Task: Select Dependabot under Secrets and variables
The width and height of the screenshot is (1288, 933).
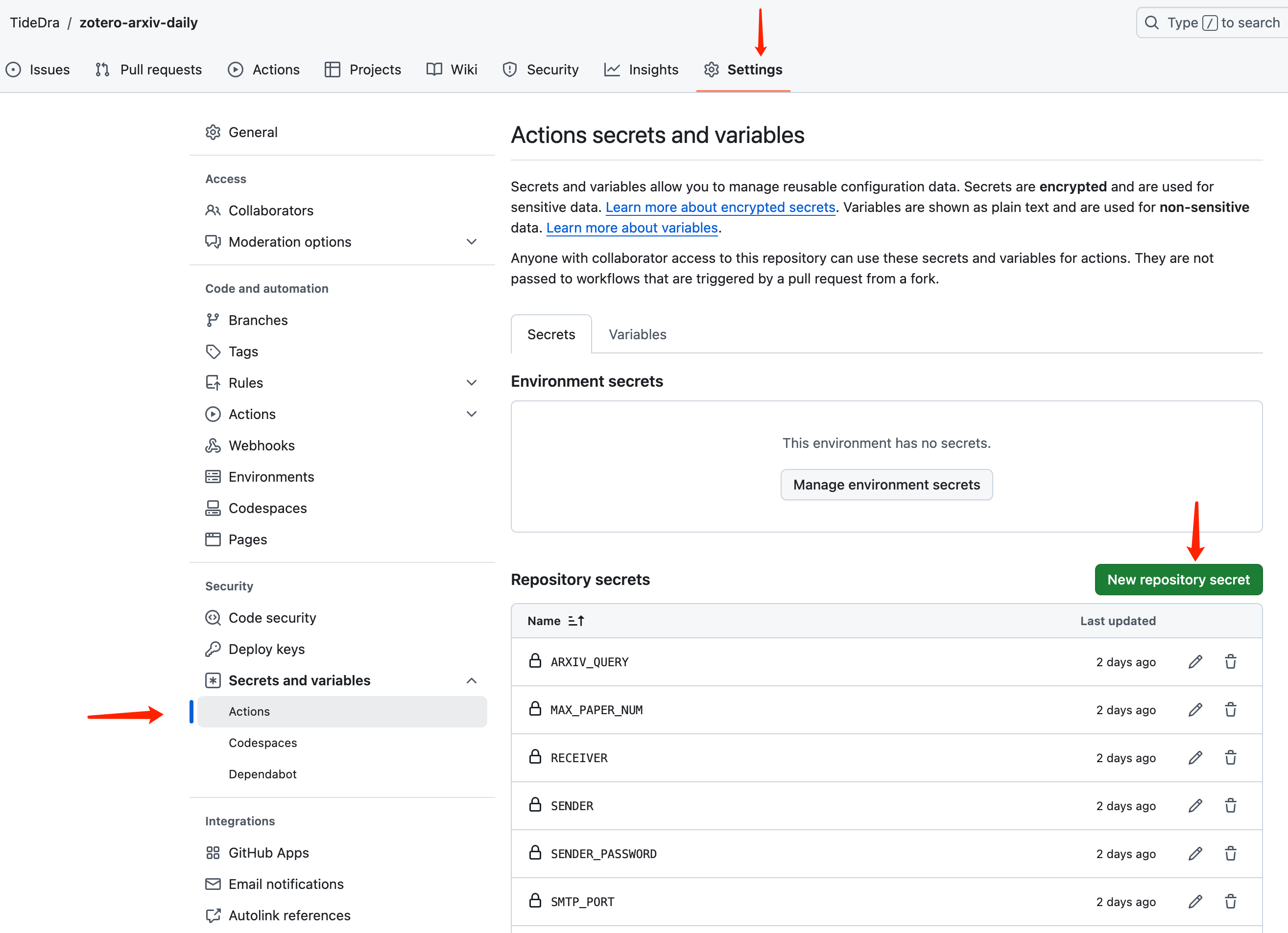Action: (262, 774)
